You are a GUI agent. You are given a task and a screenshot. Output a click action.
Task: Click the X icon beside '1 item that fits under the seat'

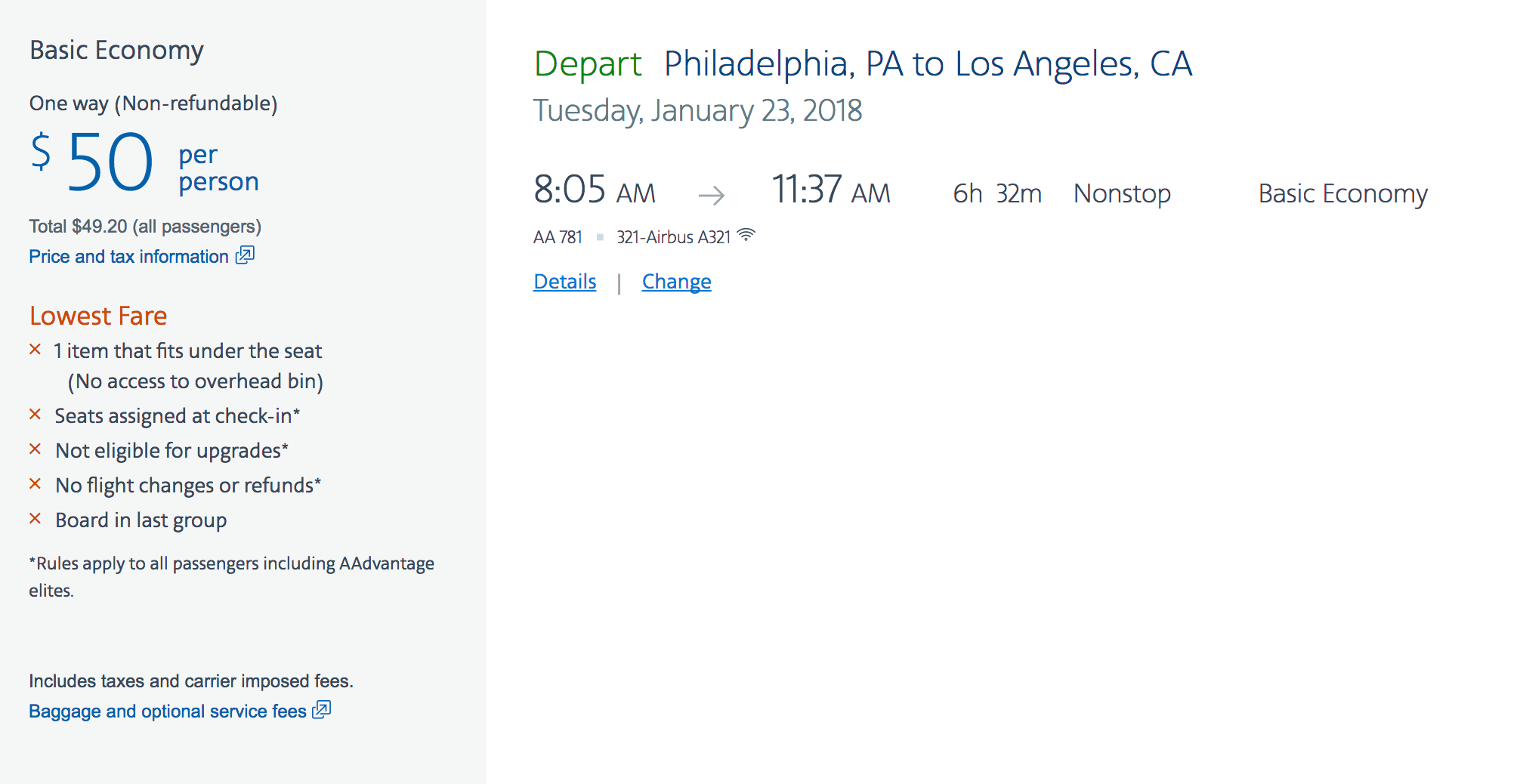35,350
